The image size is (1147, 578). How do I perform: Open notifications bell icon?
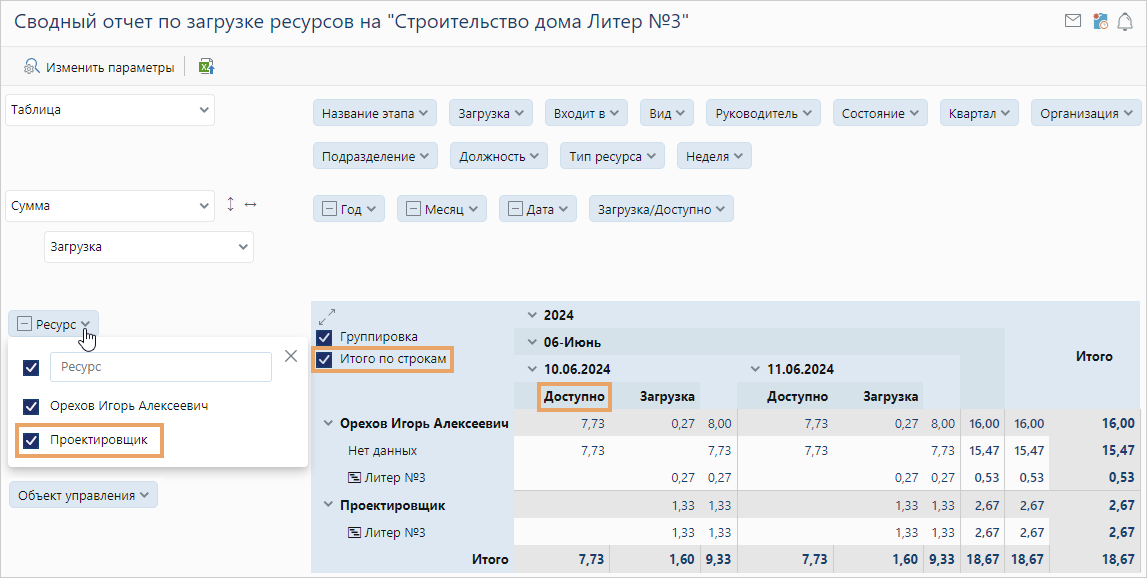pos(1125,21)
